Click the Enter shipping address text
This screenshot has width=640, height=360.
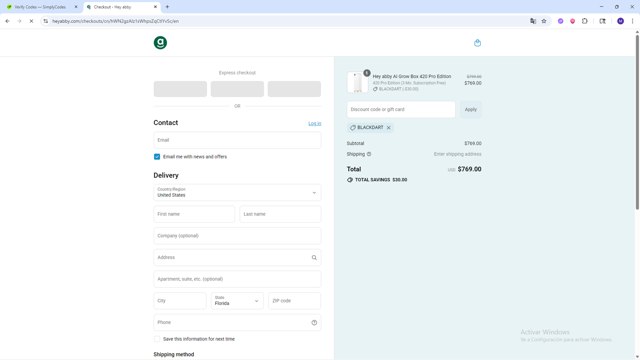coord(458,154)
